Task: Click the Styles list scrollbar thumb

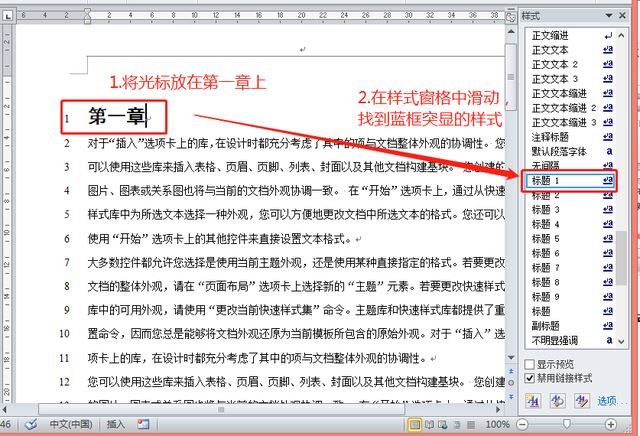Action: tap(621, 258)
